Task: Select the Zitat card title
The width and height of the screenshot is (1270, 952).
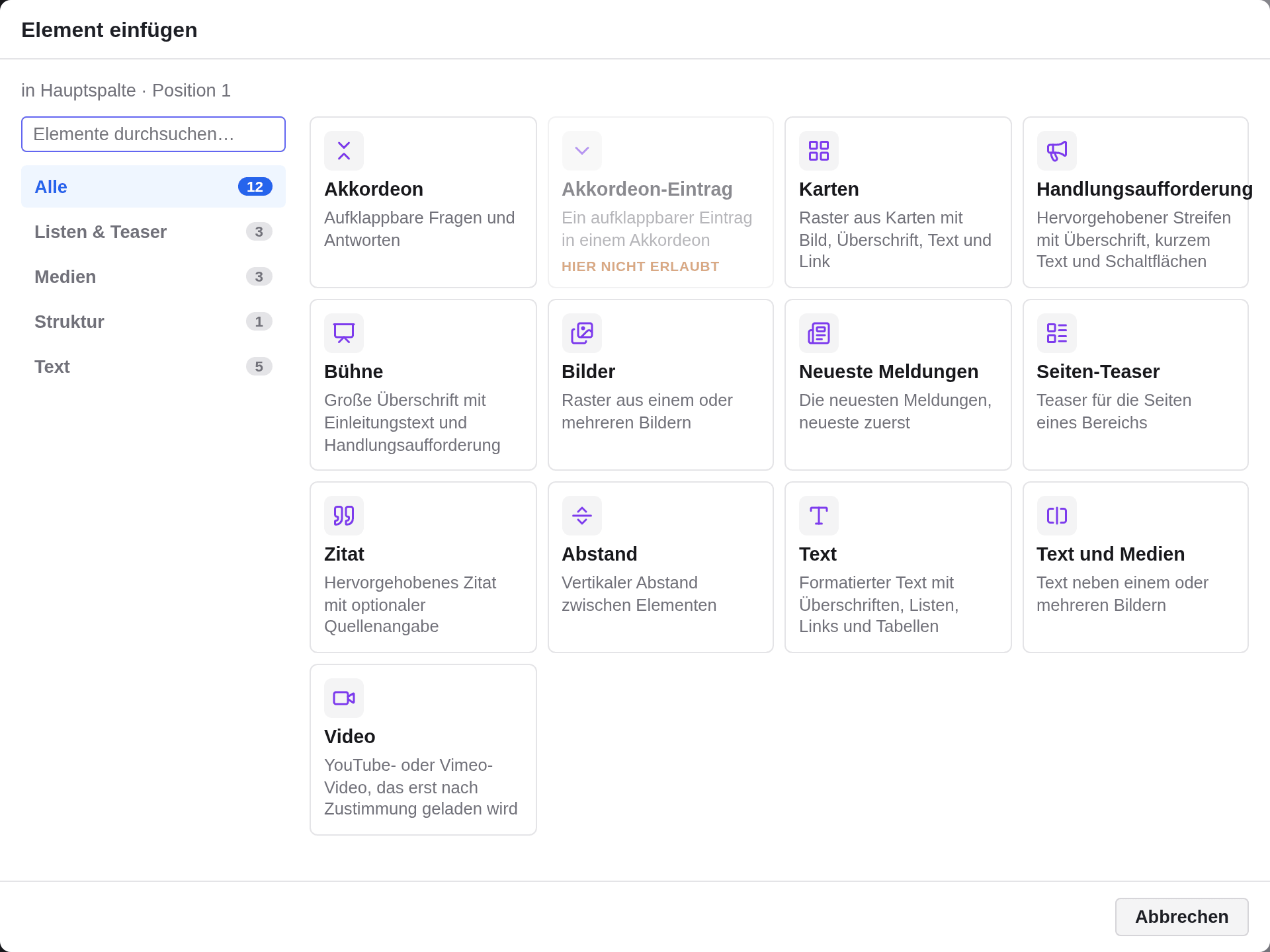Action: click(344, 554)
